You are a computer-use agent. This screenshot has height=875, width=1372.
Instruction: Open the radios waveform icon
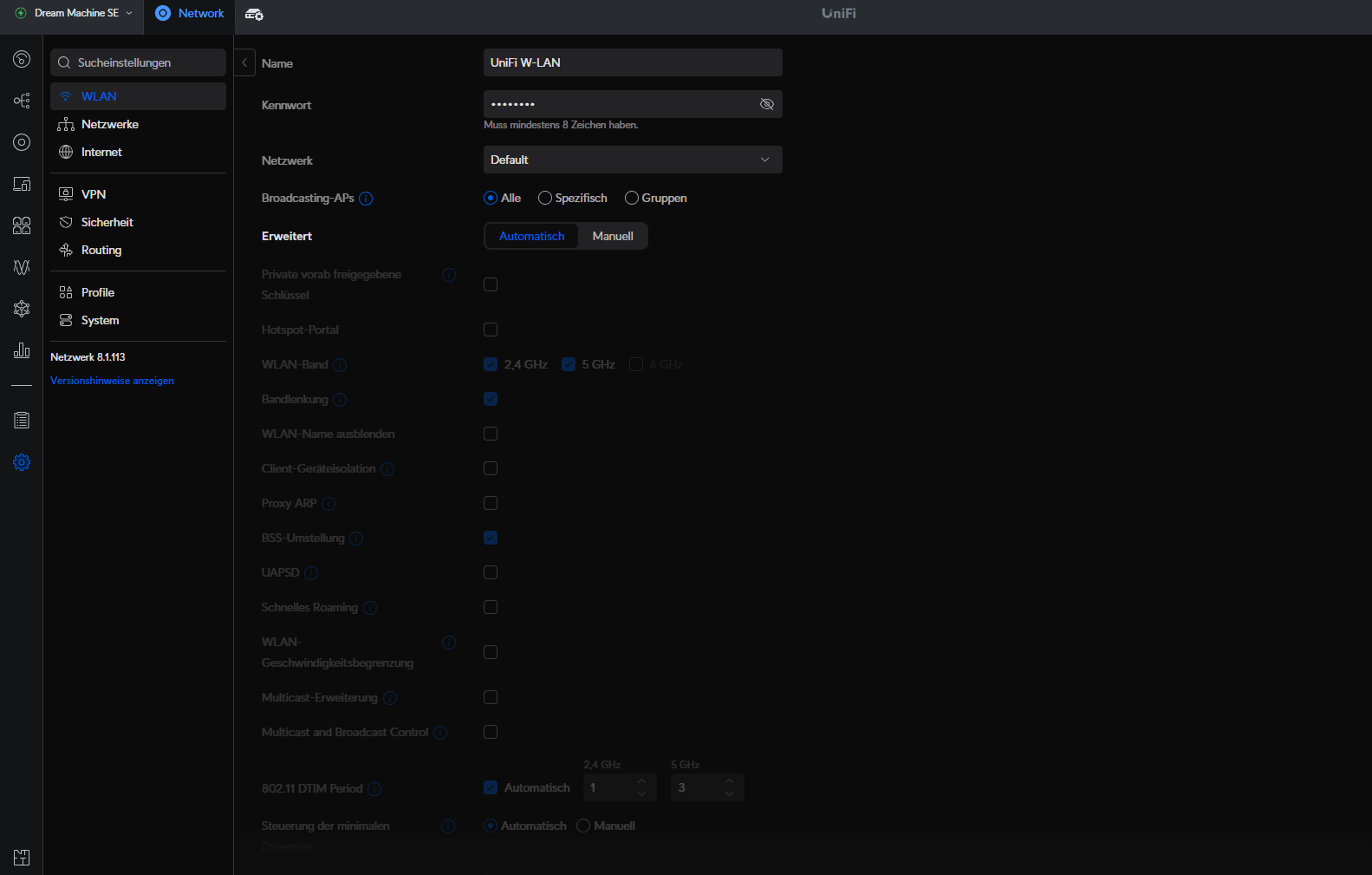[22, 267]
